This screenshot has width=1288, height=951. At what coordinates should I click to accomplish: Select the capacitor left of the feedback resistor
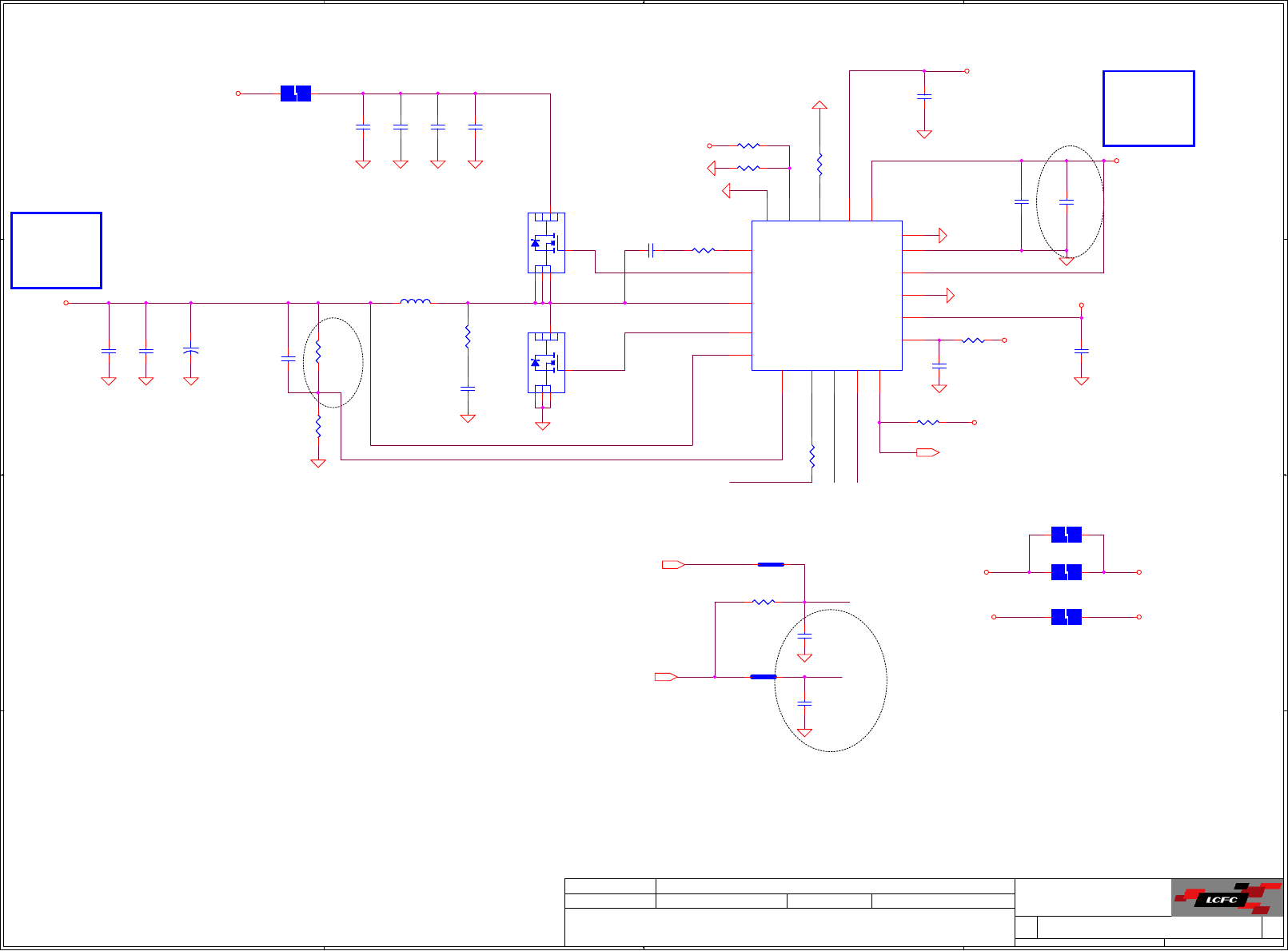click(x=289, y=359)
